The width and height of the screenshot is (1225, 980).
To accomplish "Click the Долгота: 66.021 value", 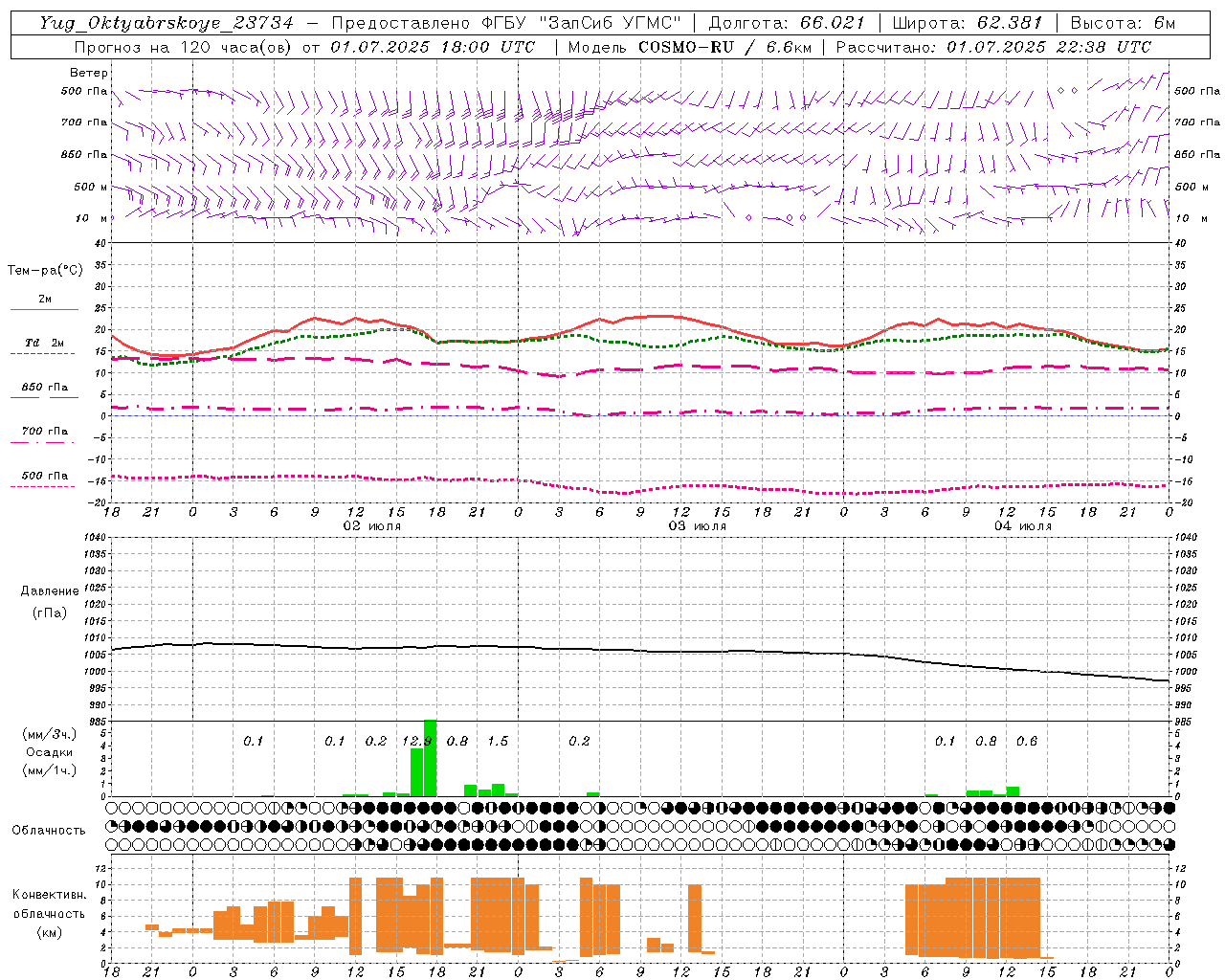I will 787,23.
